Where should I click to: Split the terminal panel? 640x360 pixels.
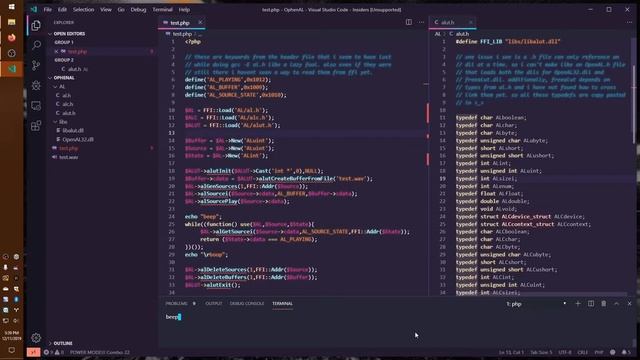click(591, 304)
